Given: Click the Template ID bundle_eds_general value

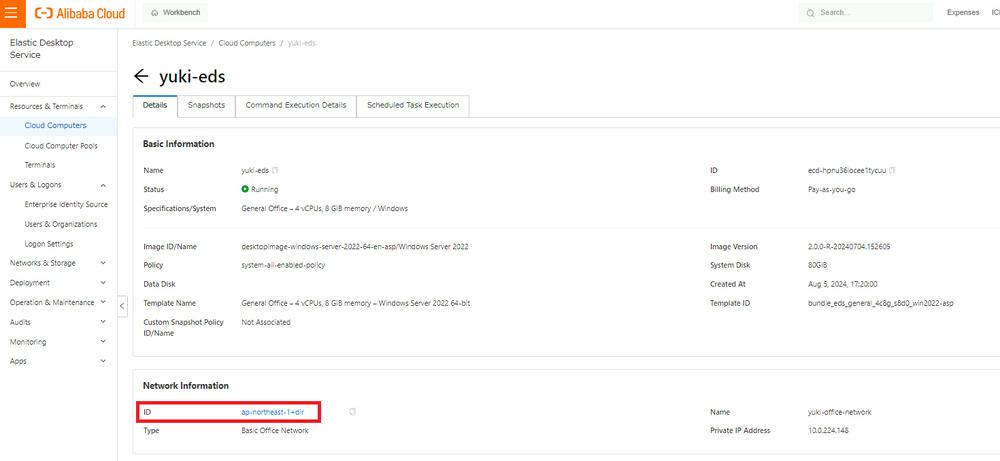Looking at the screenshot, I should point(881,304).
